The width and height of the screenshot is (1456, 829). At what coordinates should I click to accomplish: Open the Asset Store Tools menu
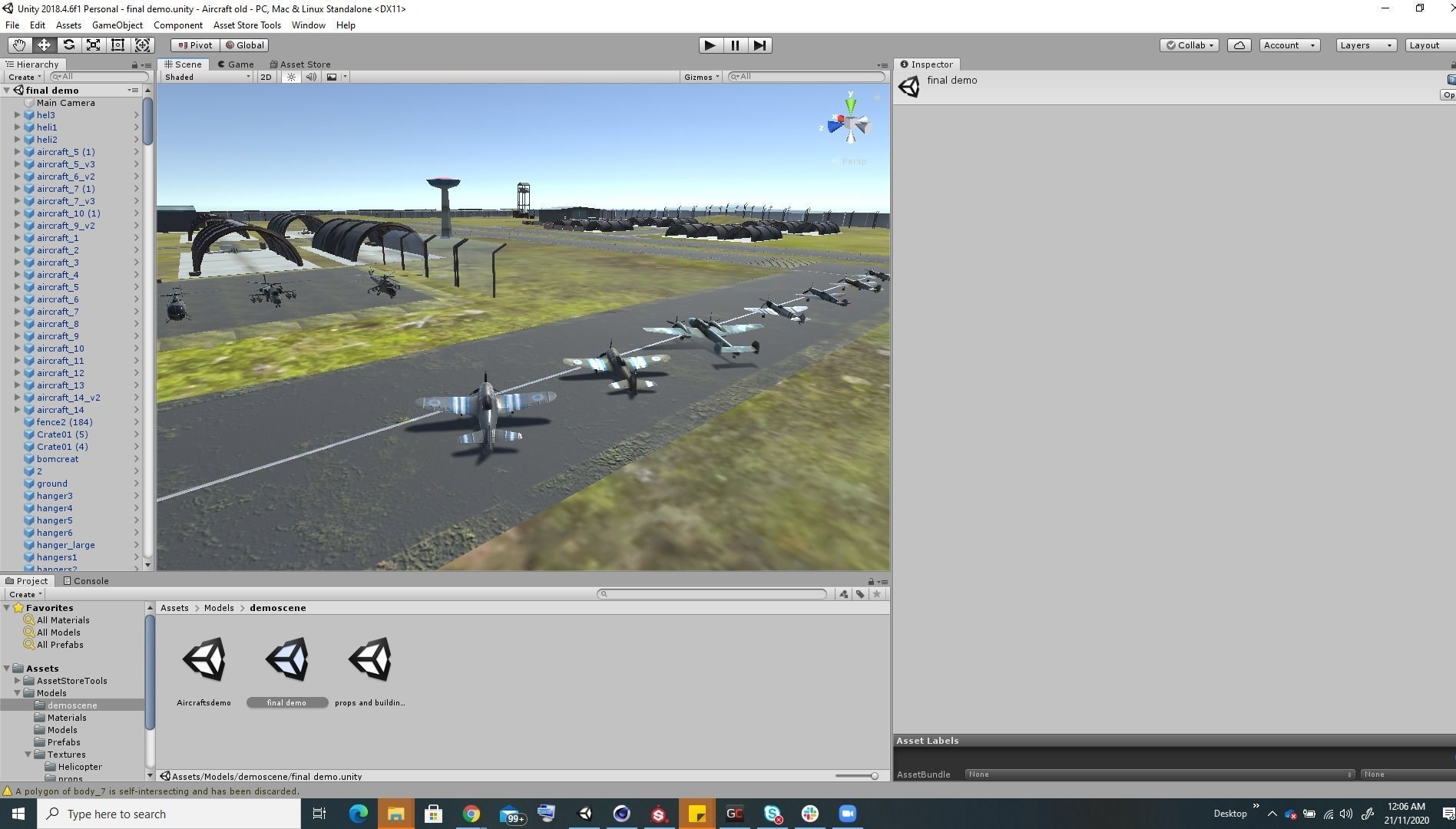click(x=247, y=25)
